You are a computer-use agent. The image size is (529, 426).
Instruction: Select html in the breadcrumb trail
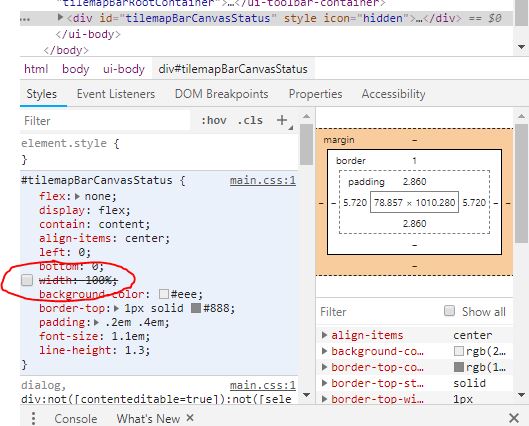click(x=36, y=69)
